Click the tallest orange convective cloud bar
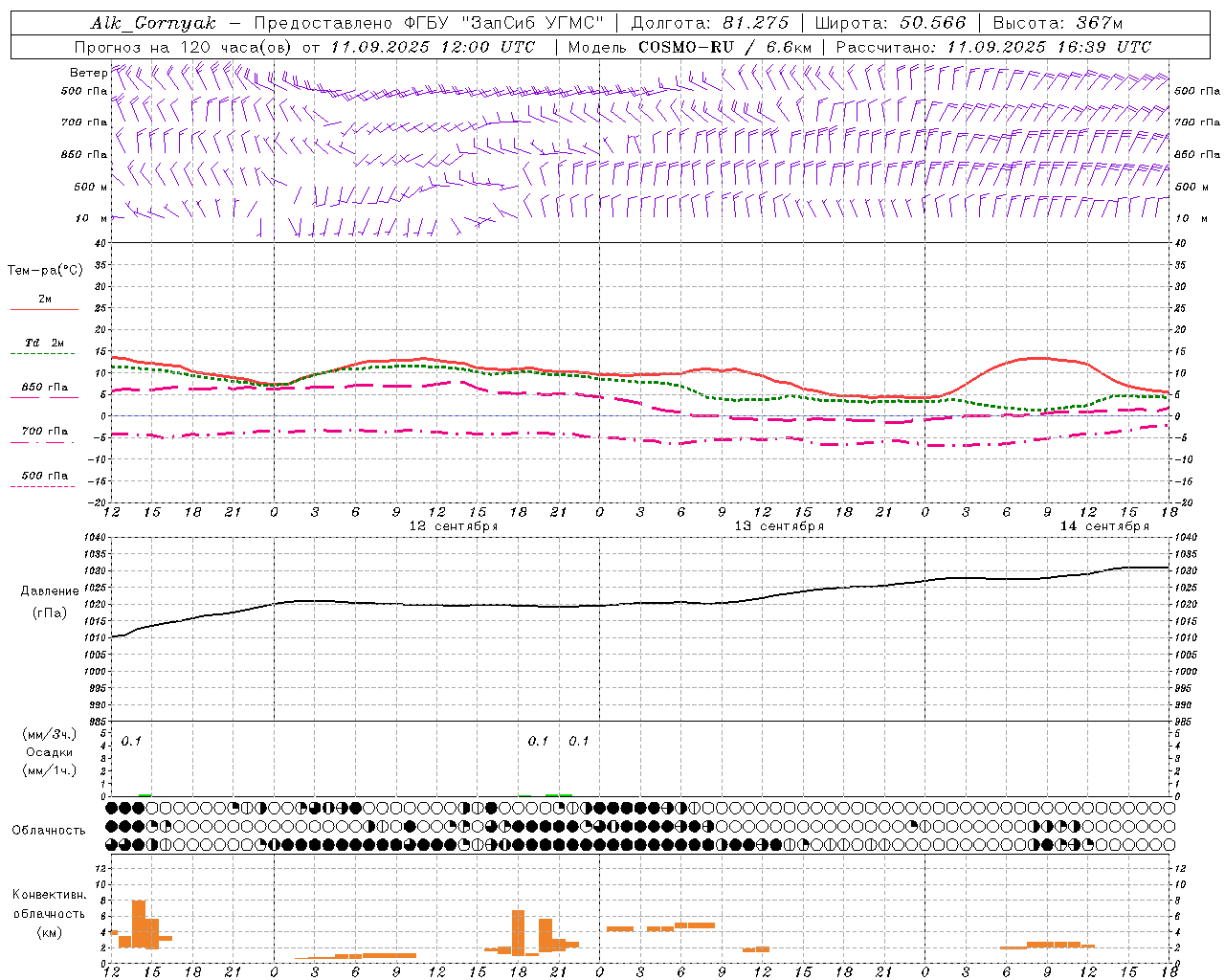Viewport: 1225px width, 980px height. 139,924
